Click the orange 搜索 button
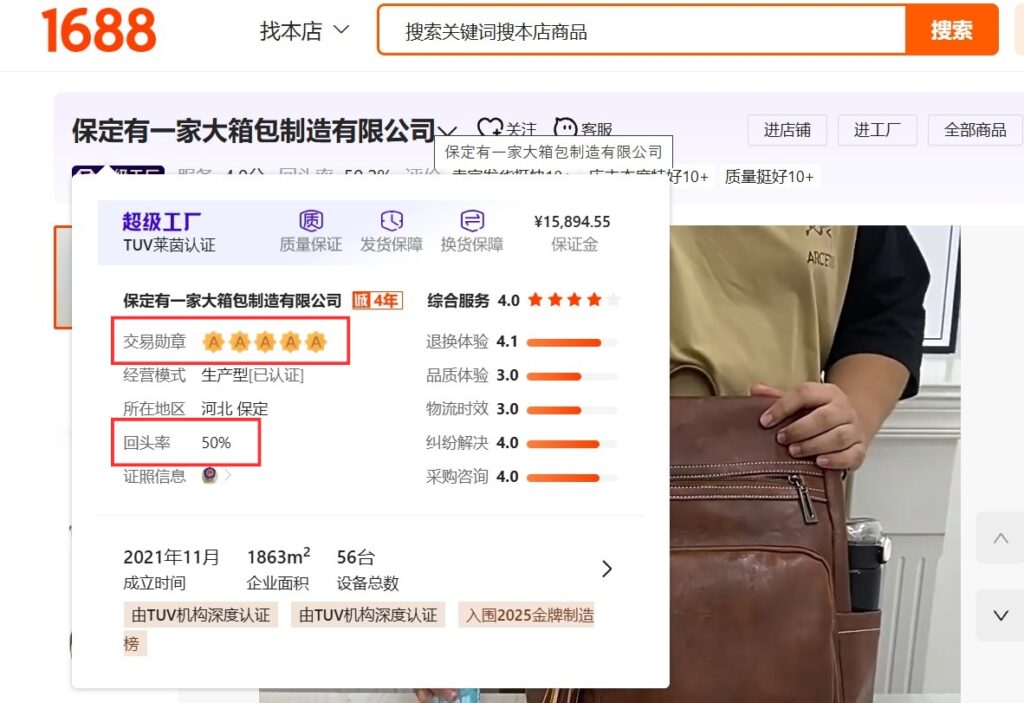 point(952,30)
